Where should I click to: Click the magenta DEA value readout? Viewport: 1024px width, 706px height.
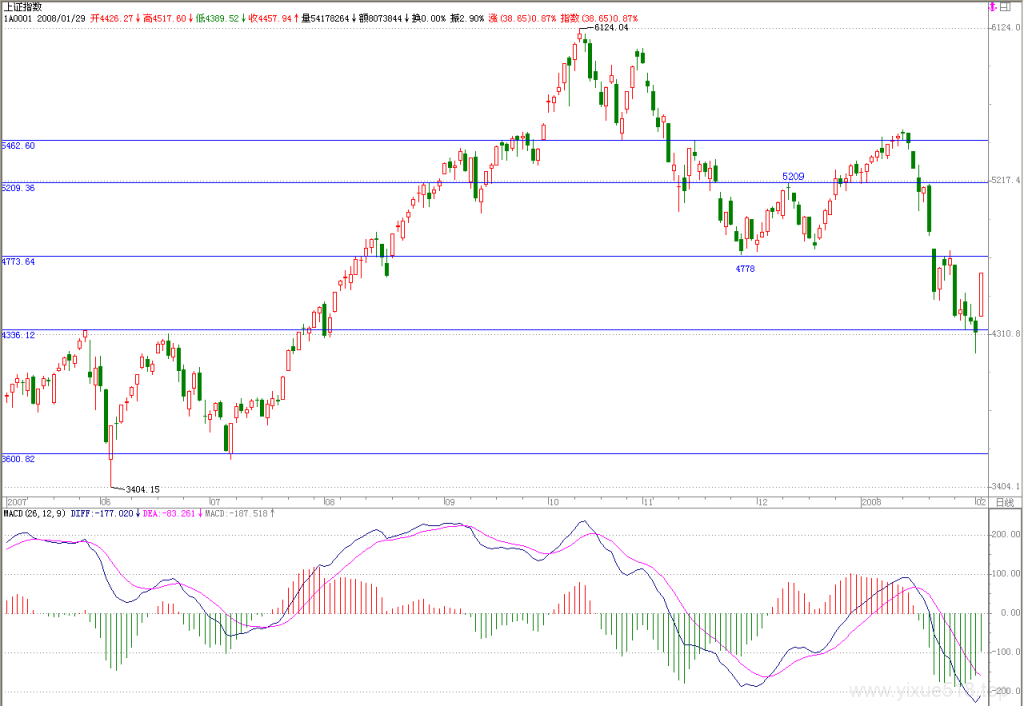coord(172,513)
